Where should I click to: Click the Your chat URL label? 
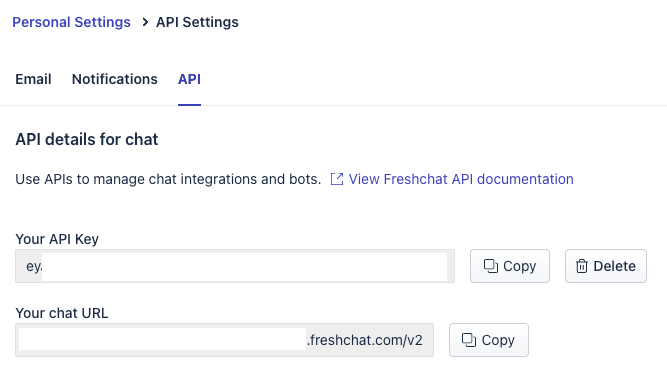(x=62, y=313)
